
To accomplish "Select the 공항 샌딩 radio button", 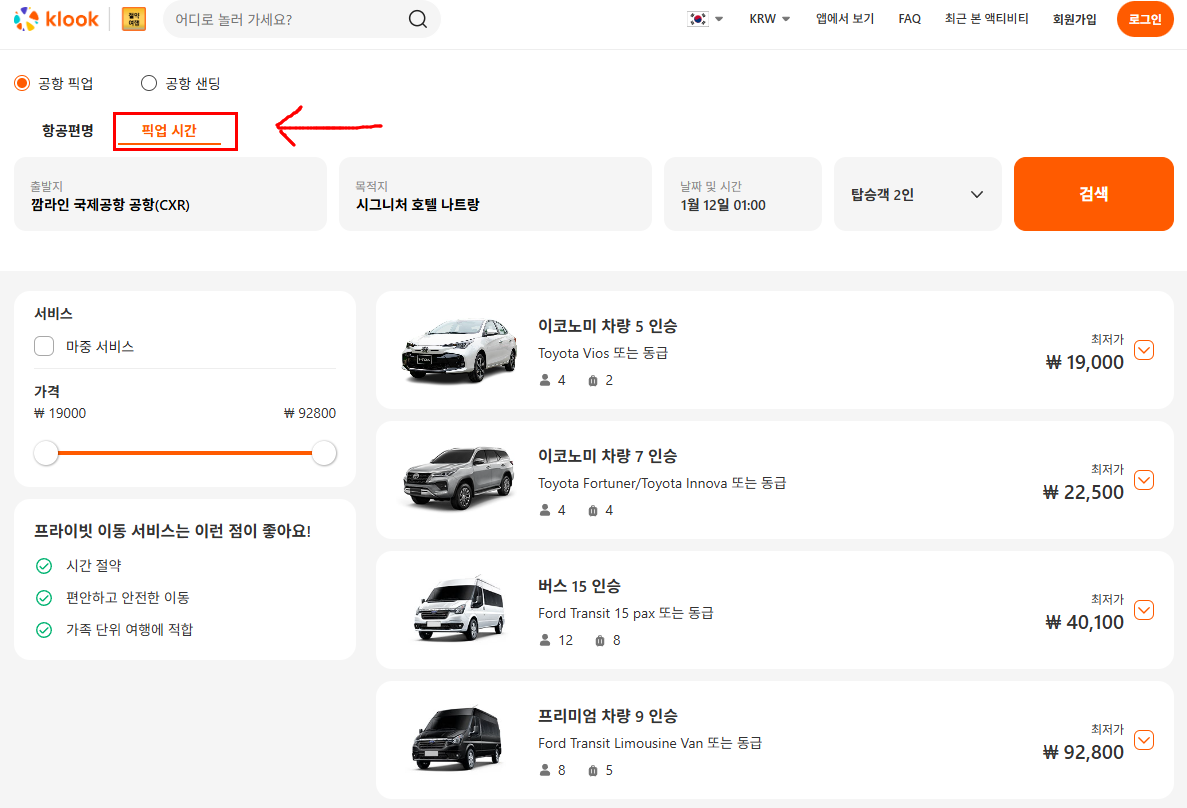I will coord(149,83).
